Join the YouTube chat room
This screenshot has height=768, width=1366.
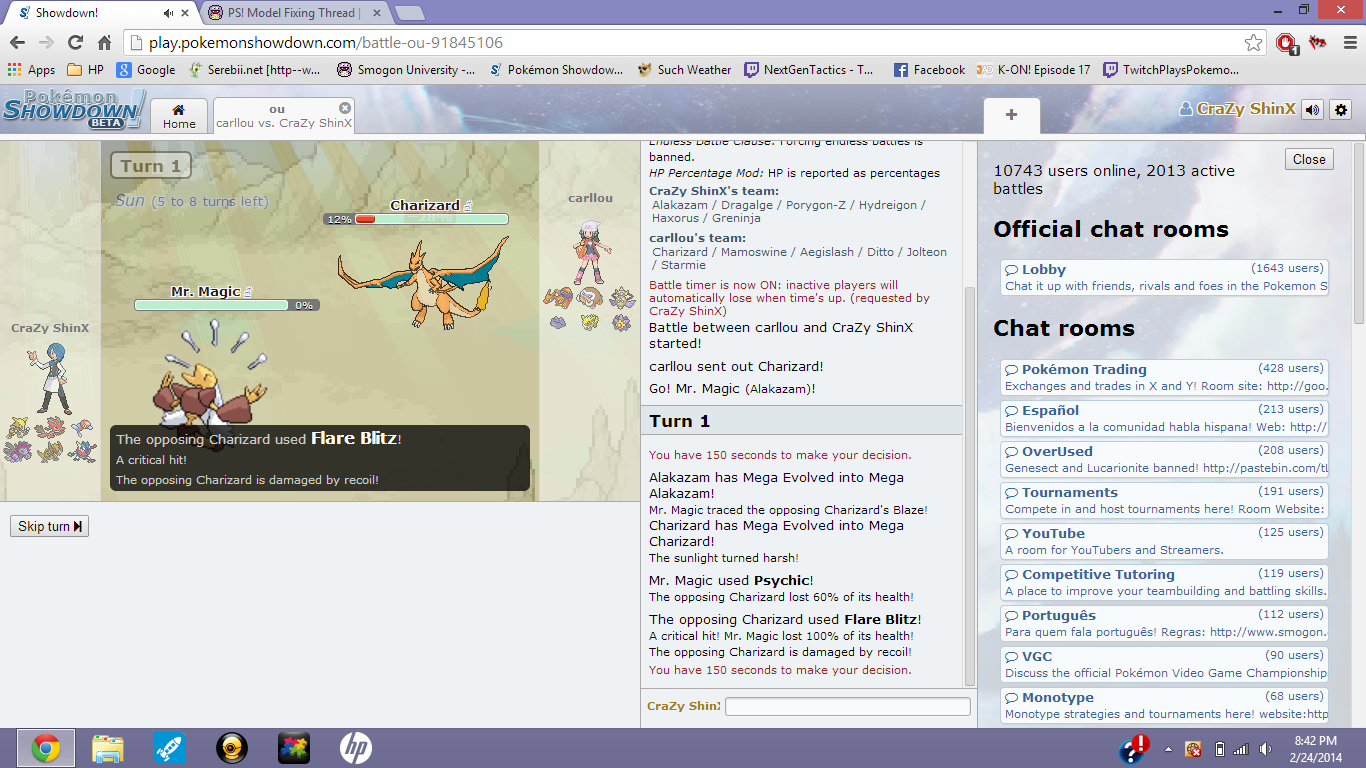tap(1165, 541)
